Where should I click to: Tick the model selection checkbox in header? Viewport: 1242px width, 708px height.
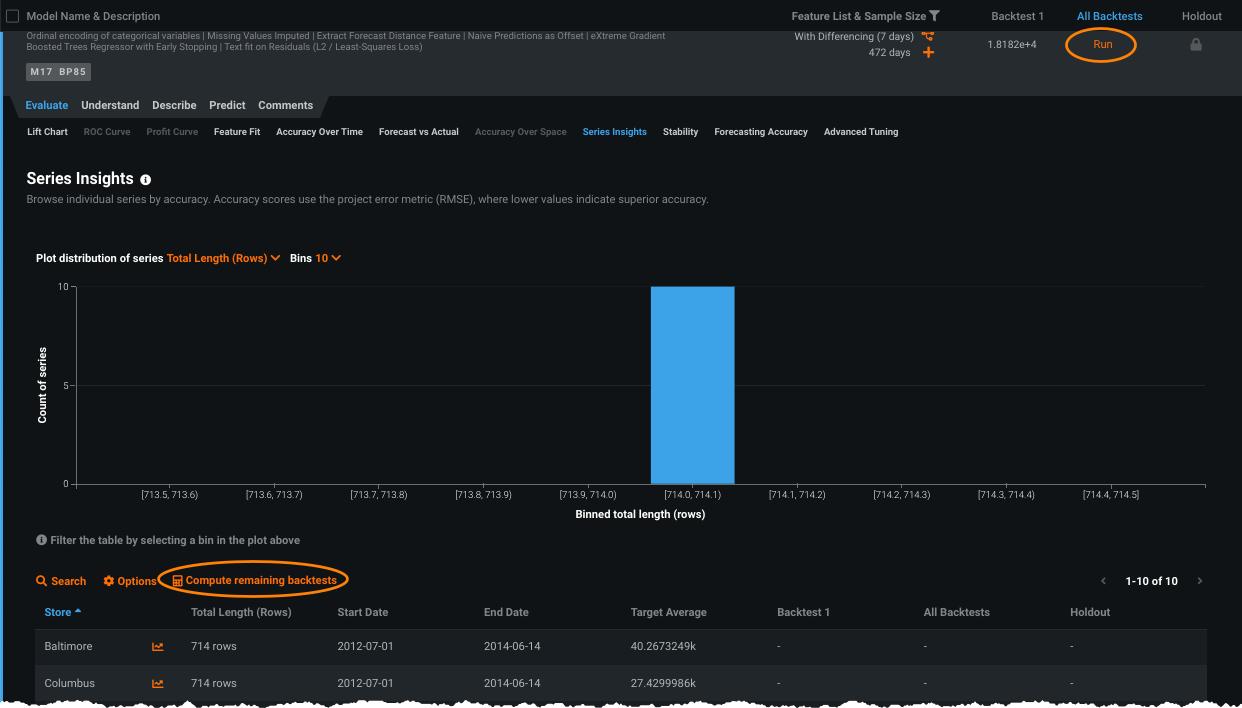(x=13, y=16)
